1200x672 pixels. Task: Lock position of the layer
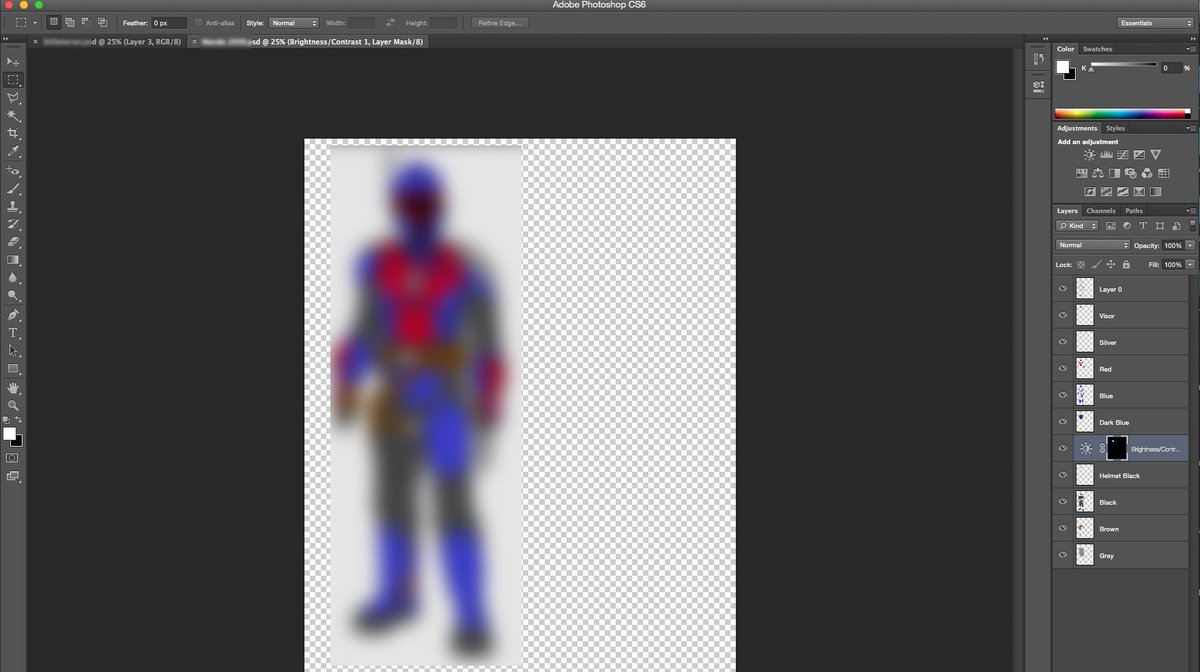tap(1111, 264)
